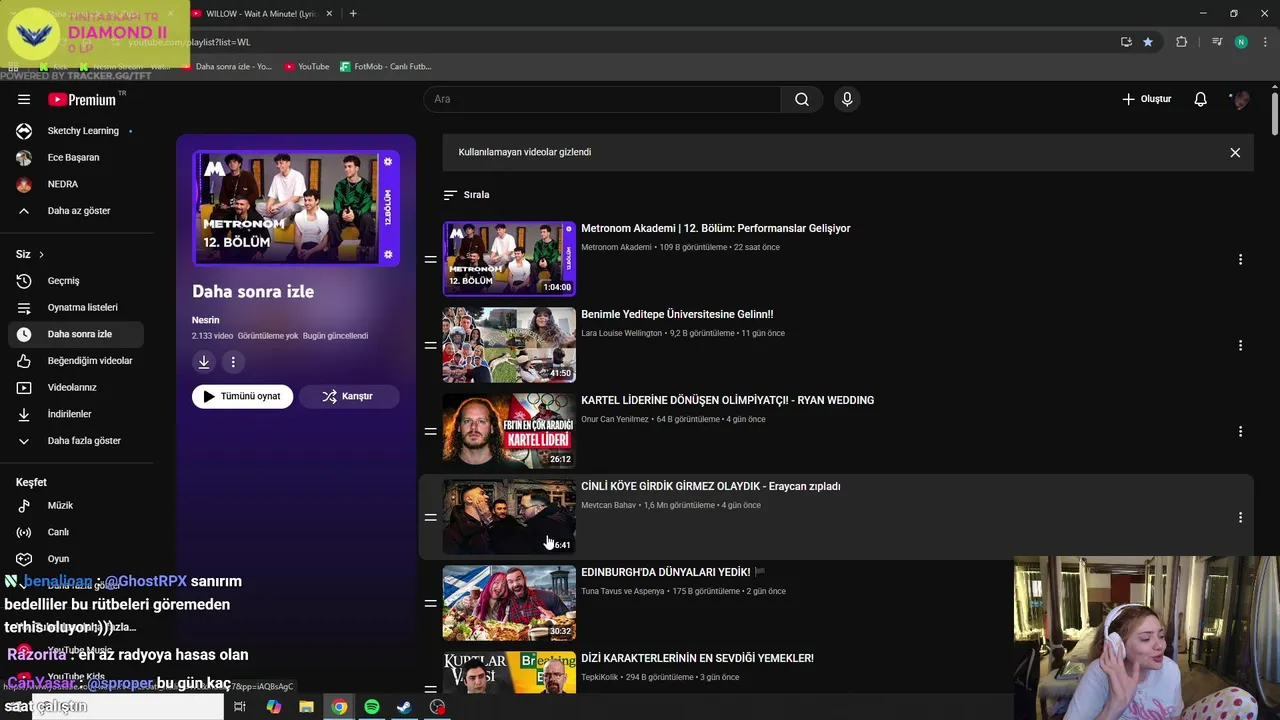
Task: Open Mevtcan Bahav channel link
Action: (608, 505)
